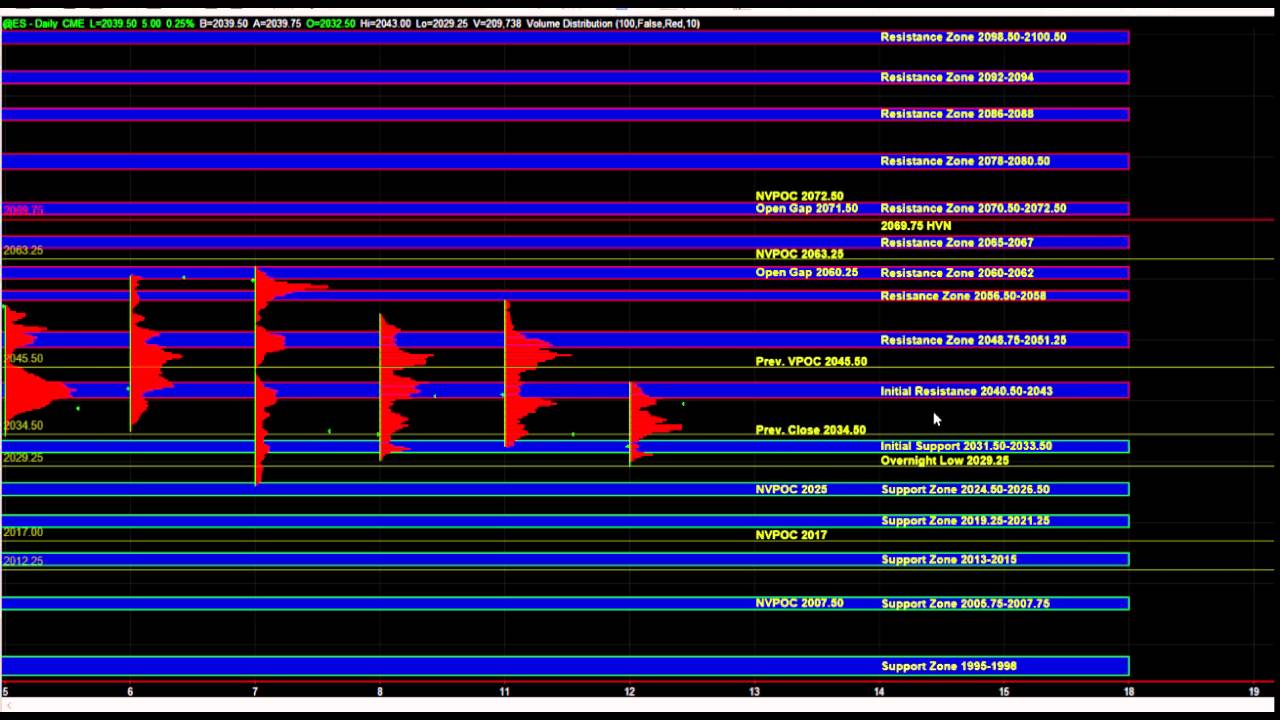Select the 'Open Gap 2060.25' annotation
This screenshot has width=1280, height=720.
coord(807,273)
